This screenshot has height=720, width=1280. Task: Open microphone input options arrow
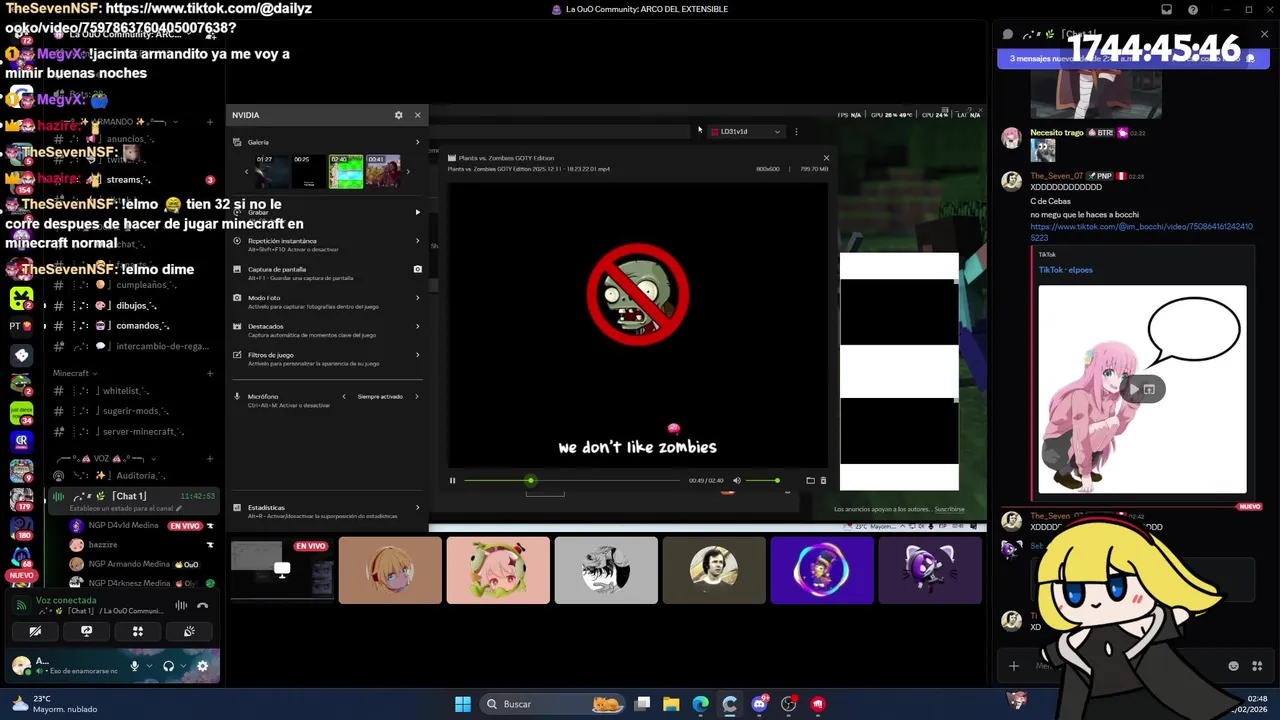pos(149,666)
